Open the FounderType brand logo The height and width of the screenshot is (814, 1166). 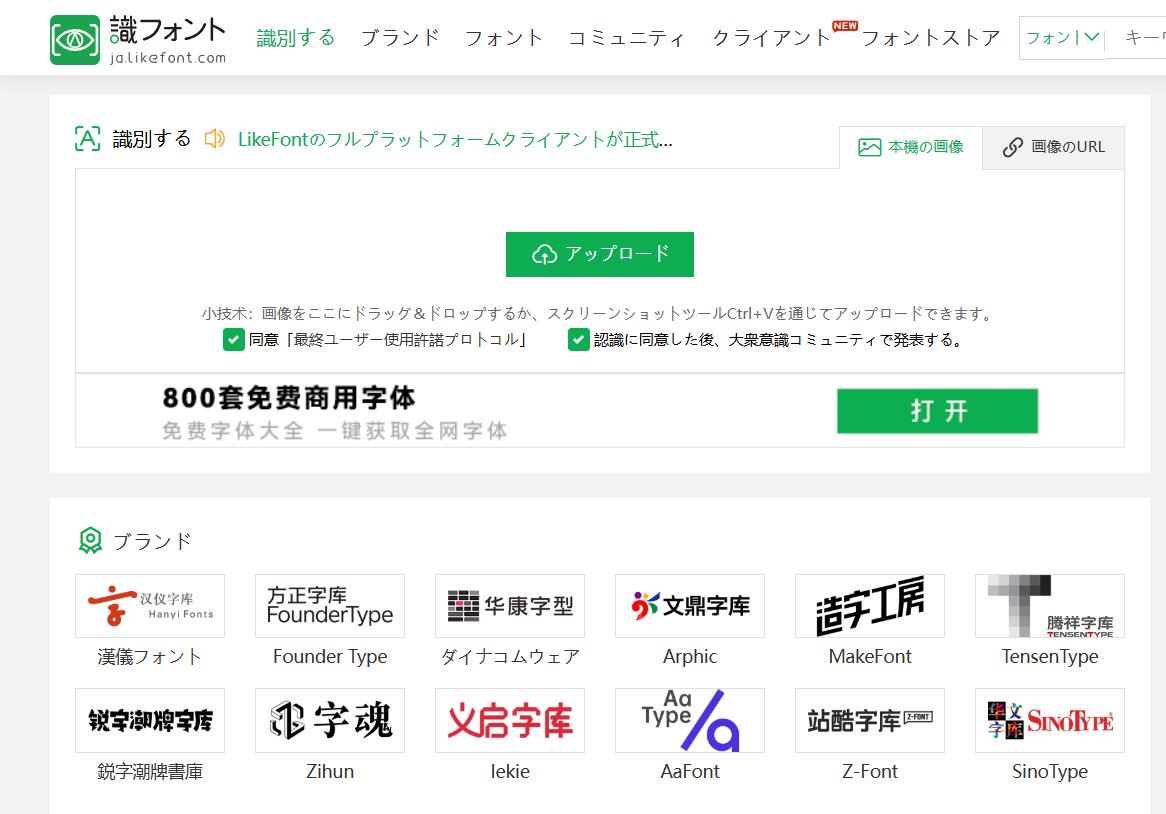point(330,606)
